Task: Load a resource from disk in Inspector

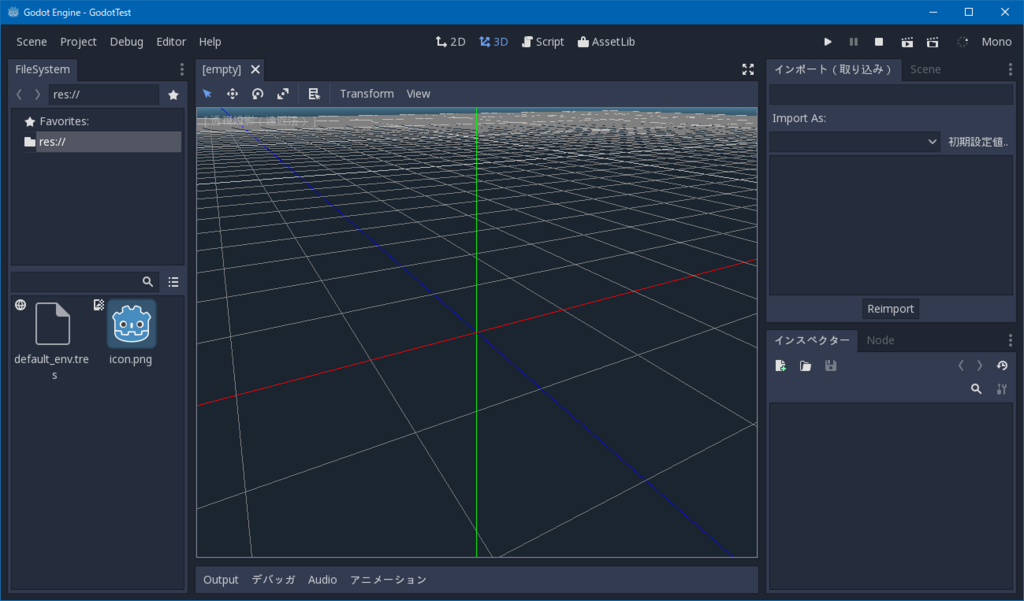Action: pos(805,366)
